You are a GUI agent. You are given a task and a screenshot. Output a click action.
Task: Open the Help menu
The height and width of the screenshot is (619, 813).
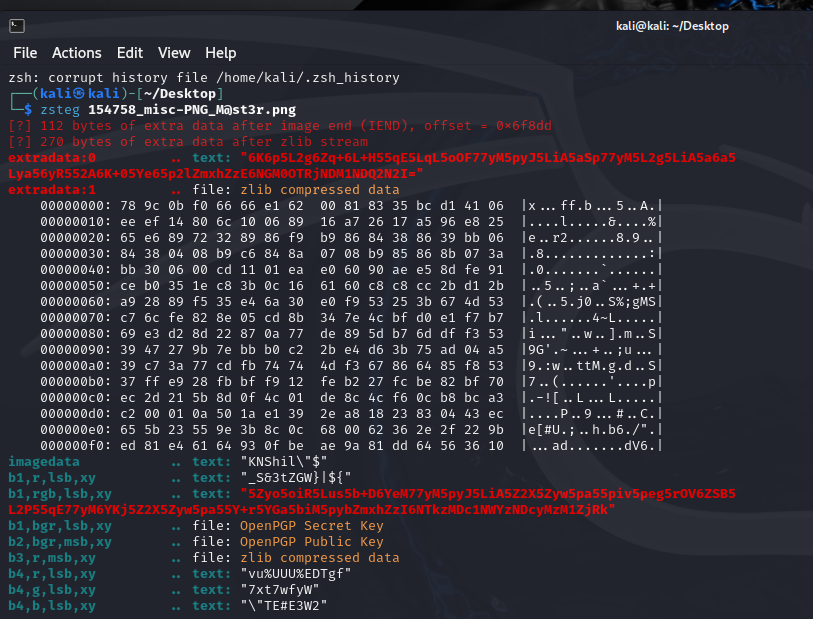pyautogui.click(x=220, y=52)
